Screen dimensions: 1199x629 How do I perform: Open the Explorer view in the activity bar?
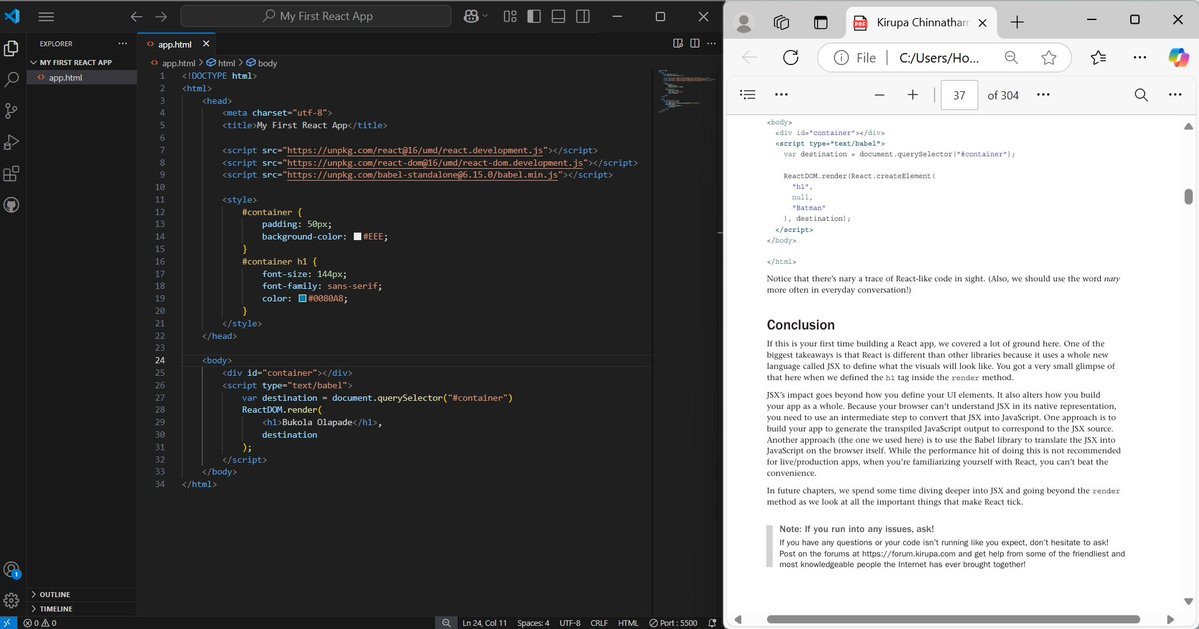[x=11, y=48]
